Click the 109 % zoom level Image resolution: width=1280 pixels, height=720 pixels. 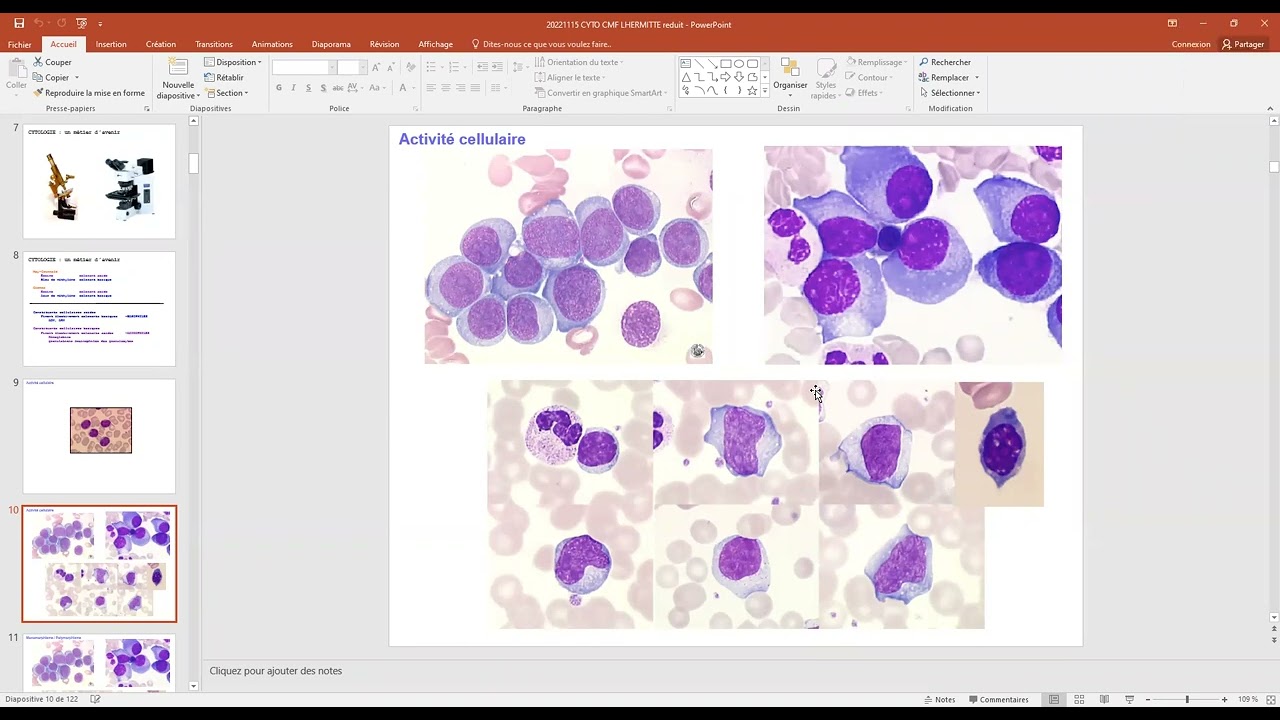tap(1248, 700)
